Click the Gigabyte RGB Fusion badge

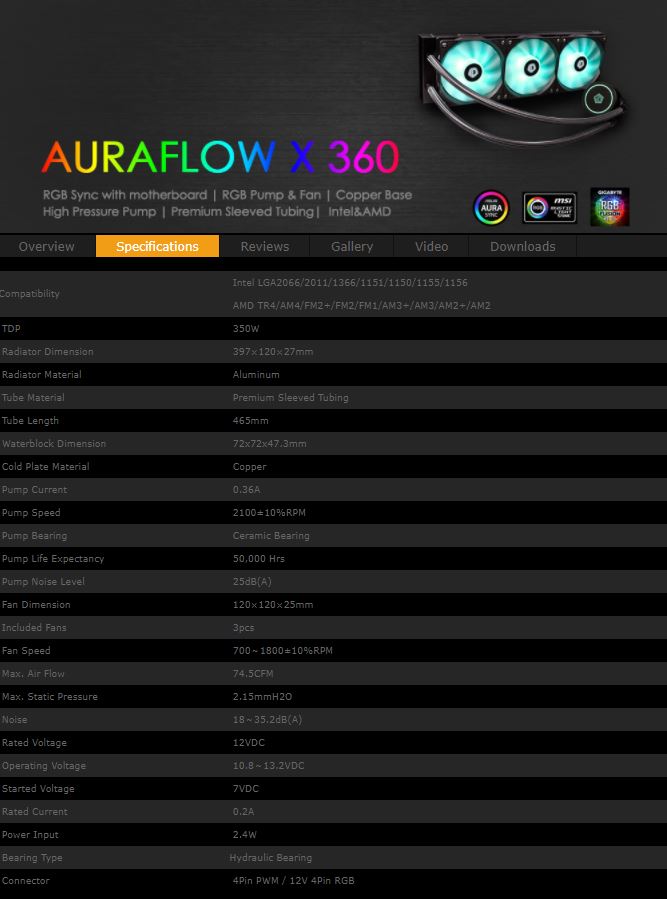coord(609,207)
